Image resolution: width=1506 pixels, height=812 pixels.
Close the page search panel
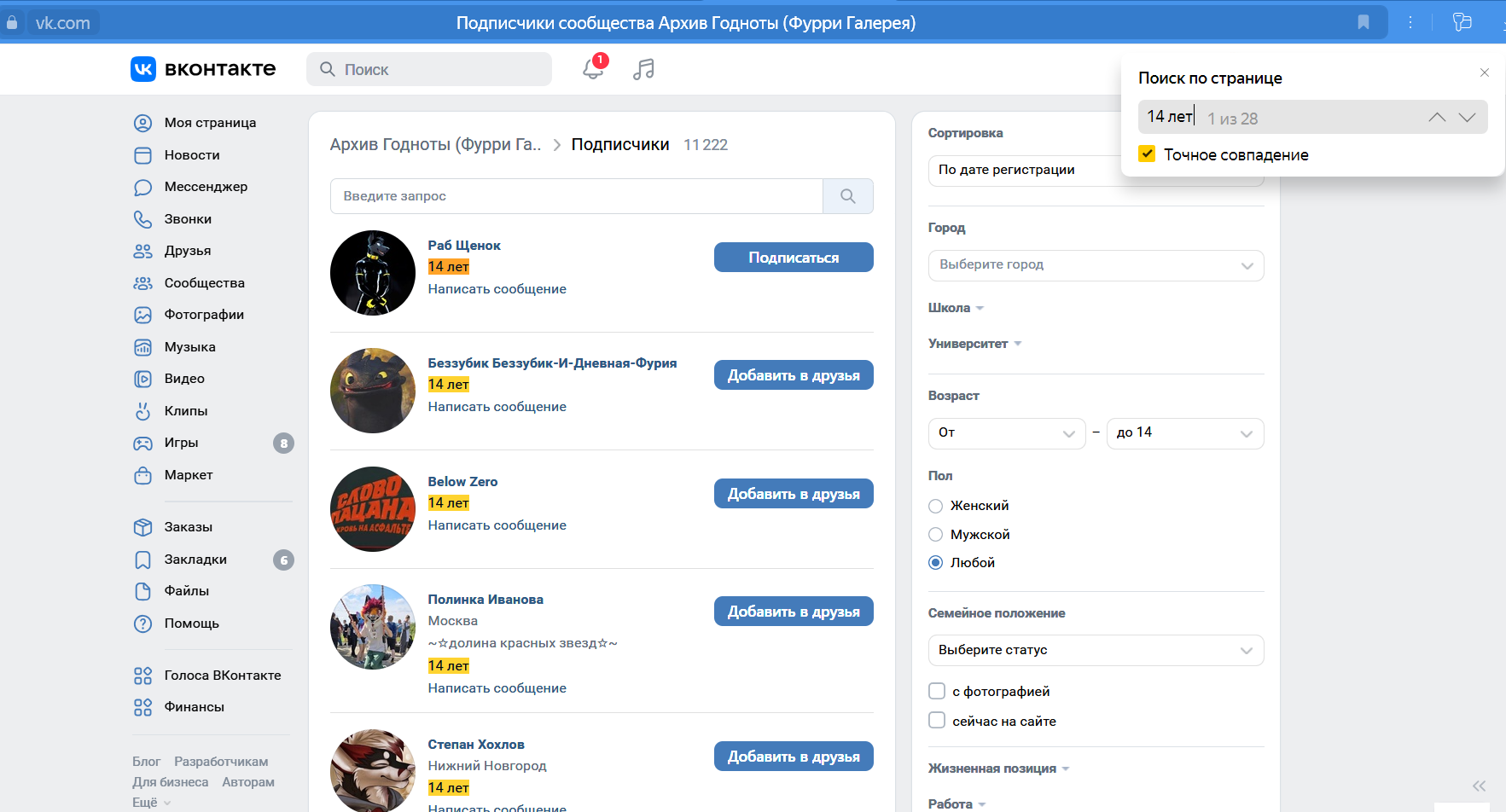pos(1485,72)
